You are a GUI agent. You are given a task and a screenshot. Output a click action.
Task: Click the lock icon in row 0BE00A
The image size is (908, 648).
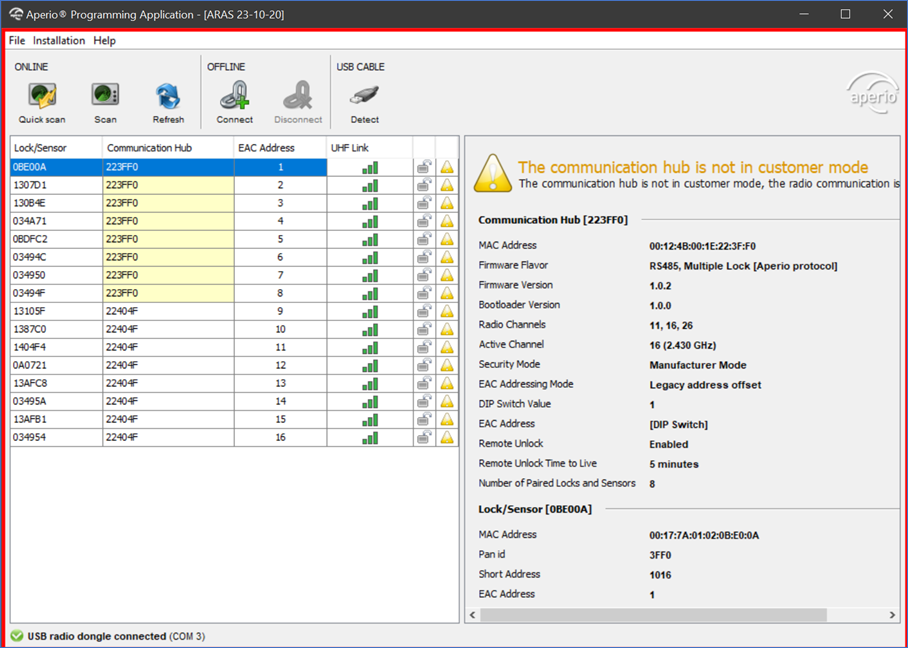click(424, 167)
